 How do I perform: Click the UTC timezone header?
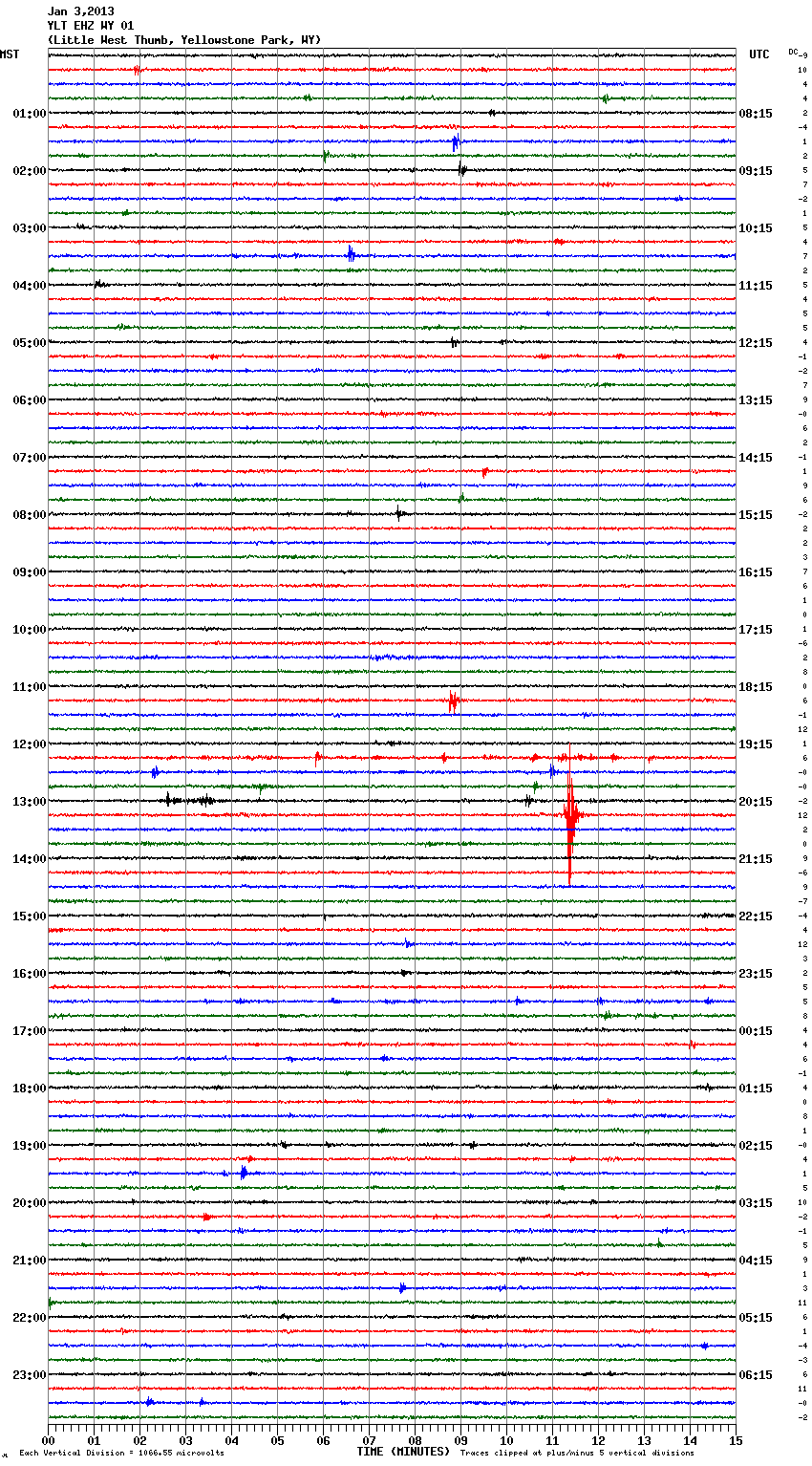tap(759, 54)
